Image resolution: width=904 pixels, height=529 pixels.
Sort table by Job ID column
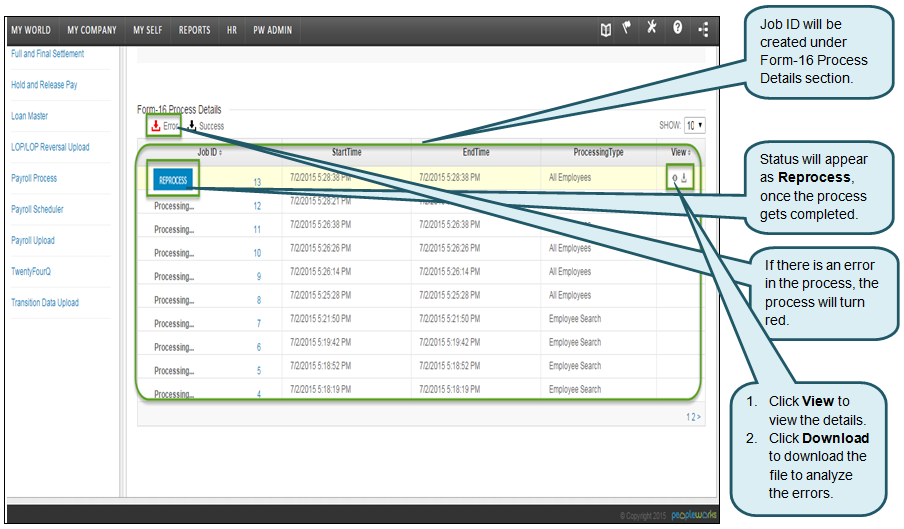pos(209,153)
